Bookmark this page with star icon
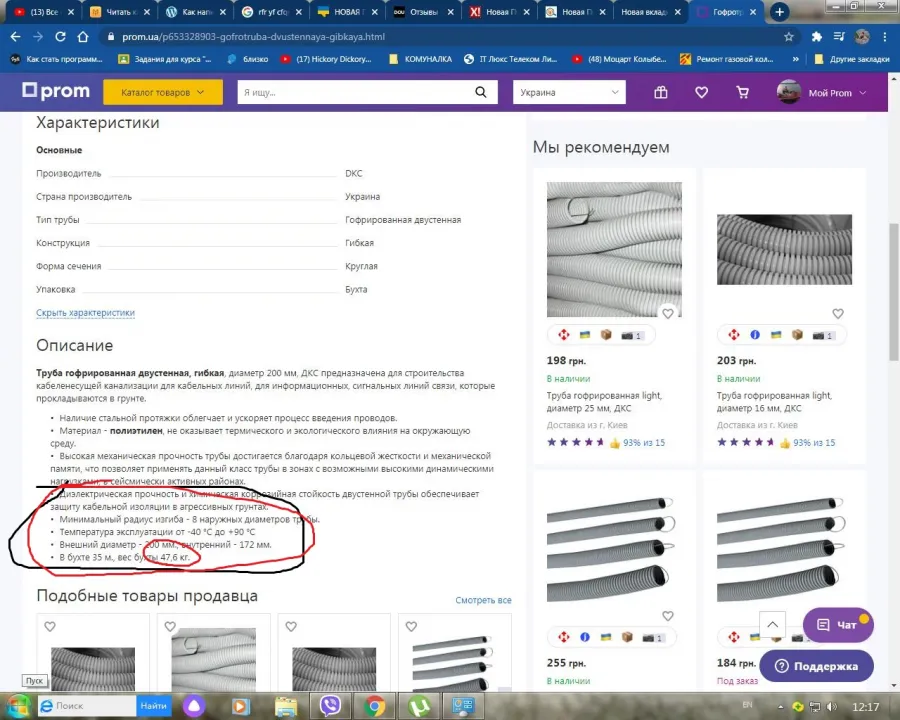 point(789,37)
